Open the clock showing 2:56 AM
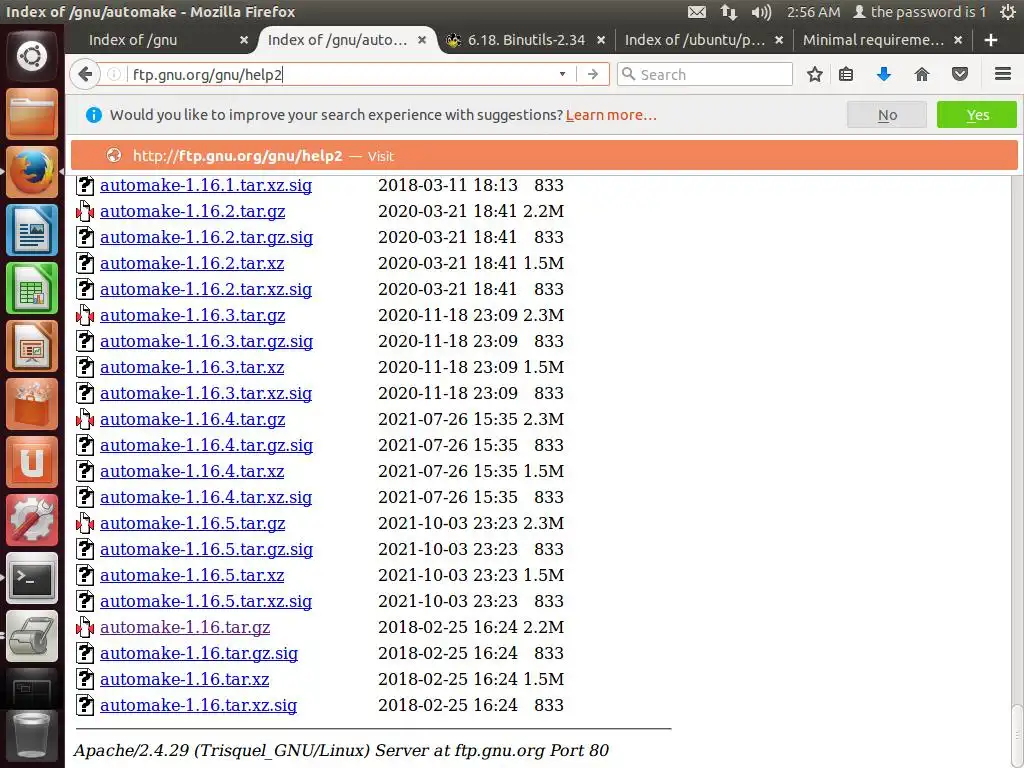The image size is (1024, 768). click(x=813, y=12)
